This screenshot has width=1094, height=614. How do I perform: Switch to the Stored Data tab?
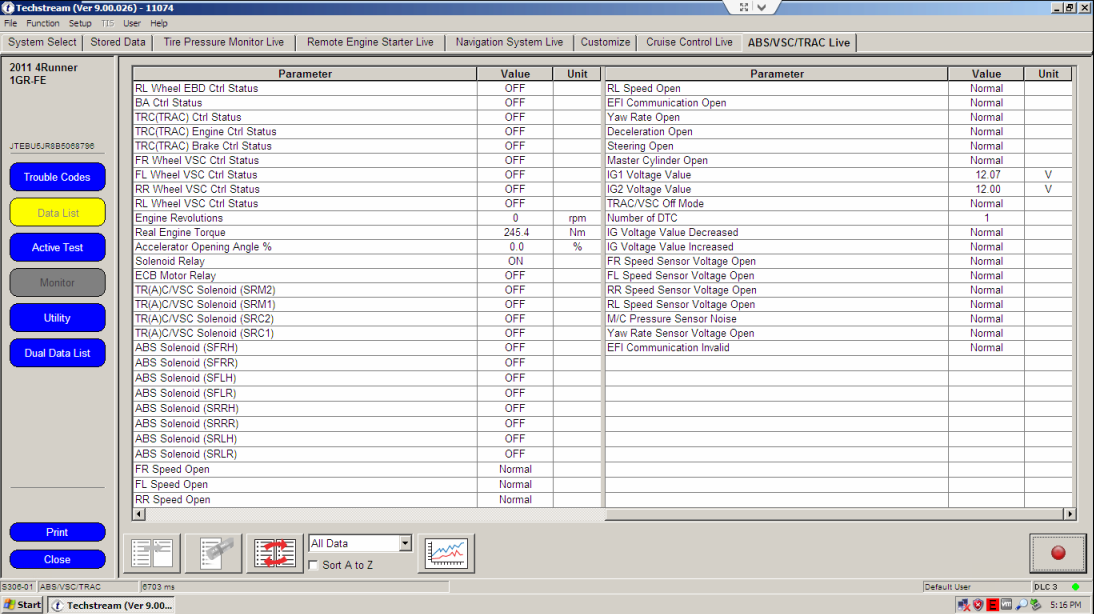click(118, 42)
